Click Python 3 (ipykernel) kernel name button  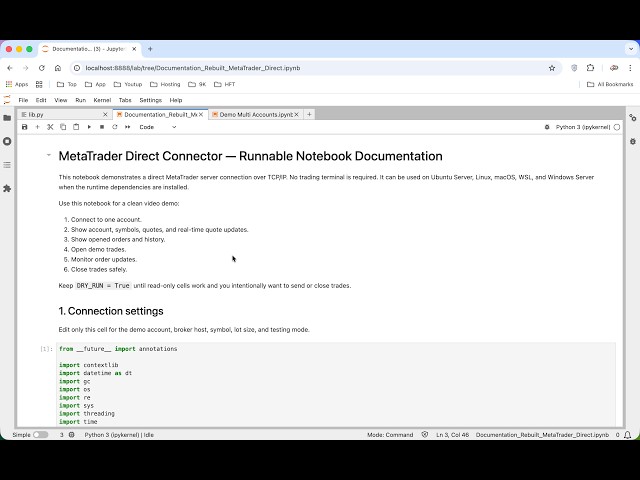(x=583, y=127)
